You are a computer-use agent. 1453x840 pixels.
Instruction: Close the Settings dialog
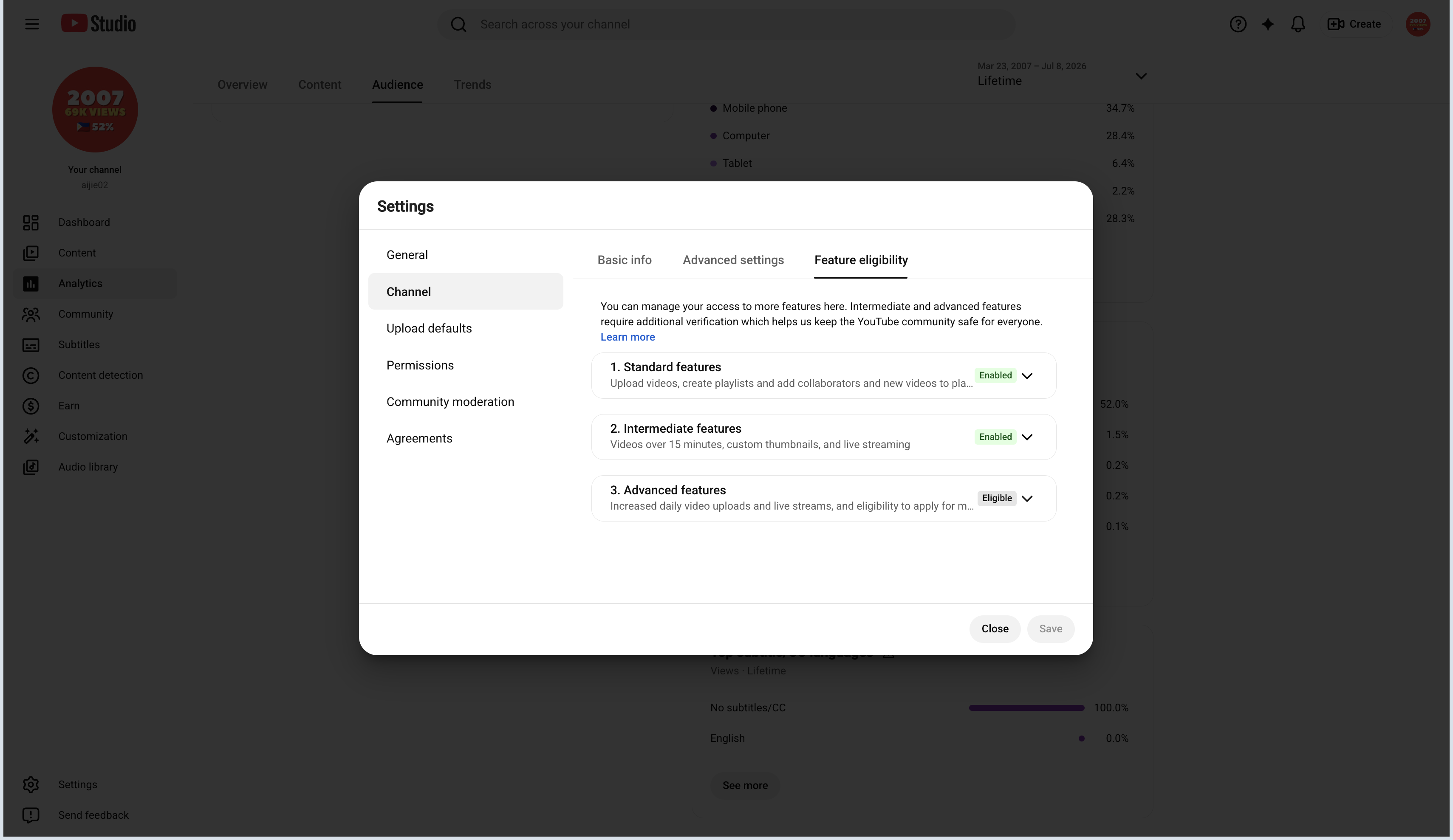(995, 629)
